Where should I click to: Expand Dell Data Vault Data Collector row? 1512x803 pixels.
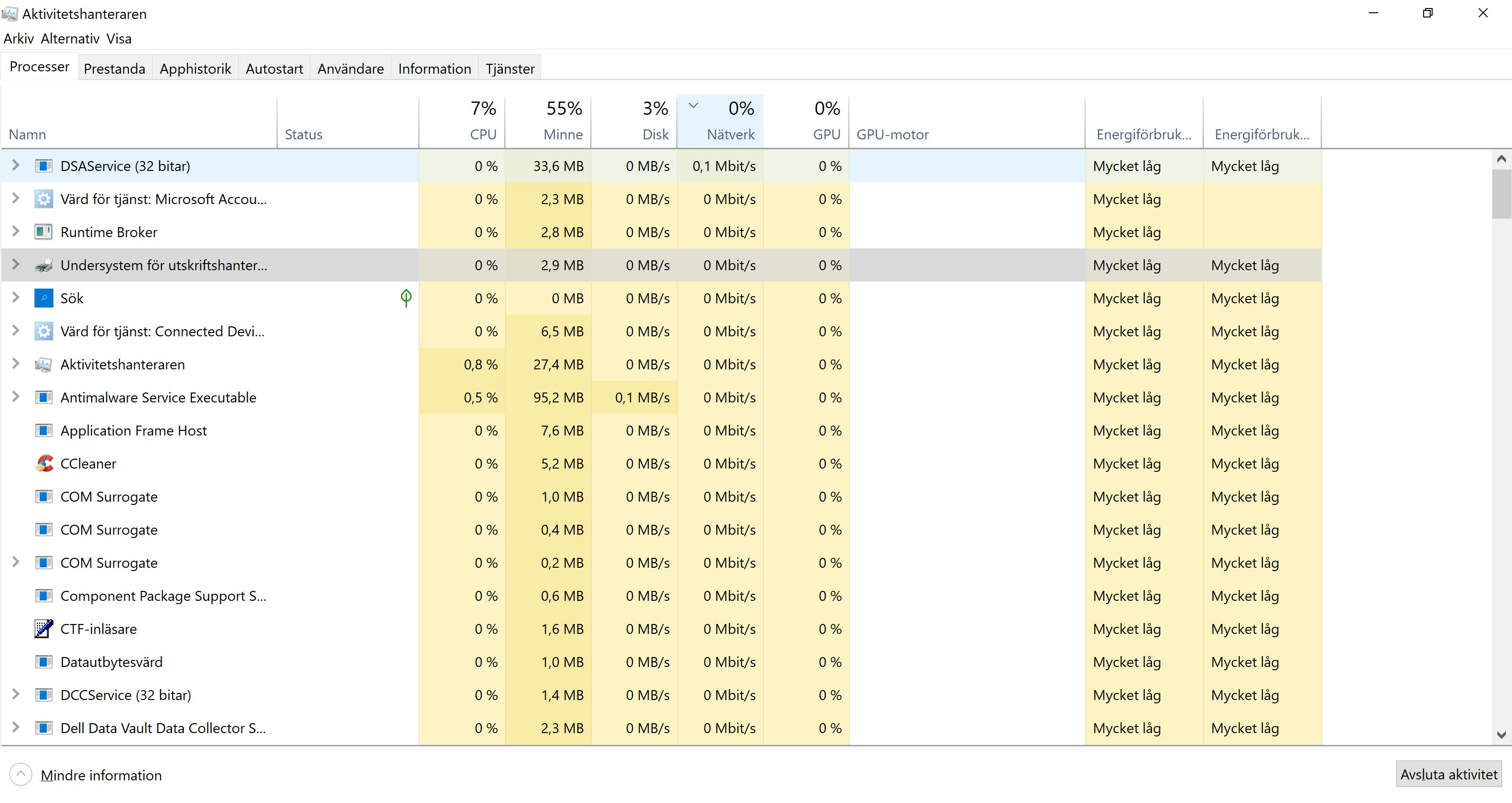click(16, 727)
